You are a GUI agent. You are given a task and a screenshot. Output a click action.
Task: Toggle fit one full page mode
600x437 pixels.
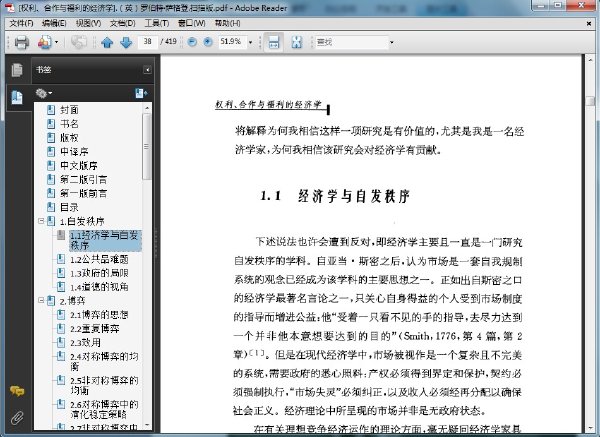297,42
